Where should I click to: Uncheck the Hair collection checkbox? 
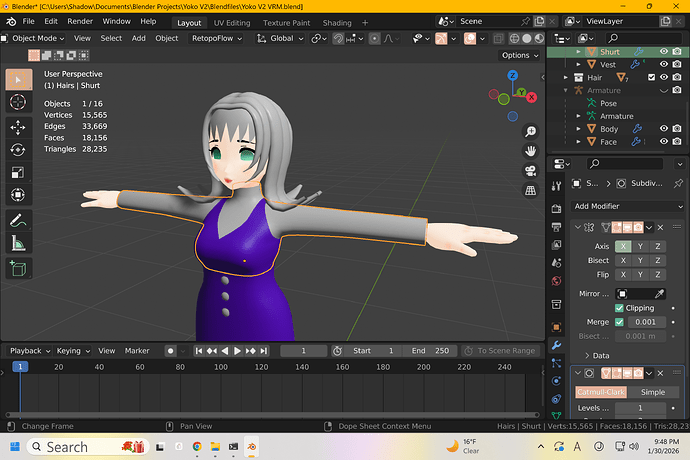point(651,77)
